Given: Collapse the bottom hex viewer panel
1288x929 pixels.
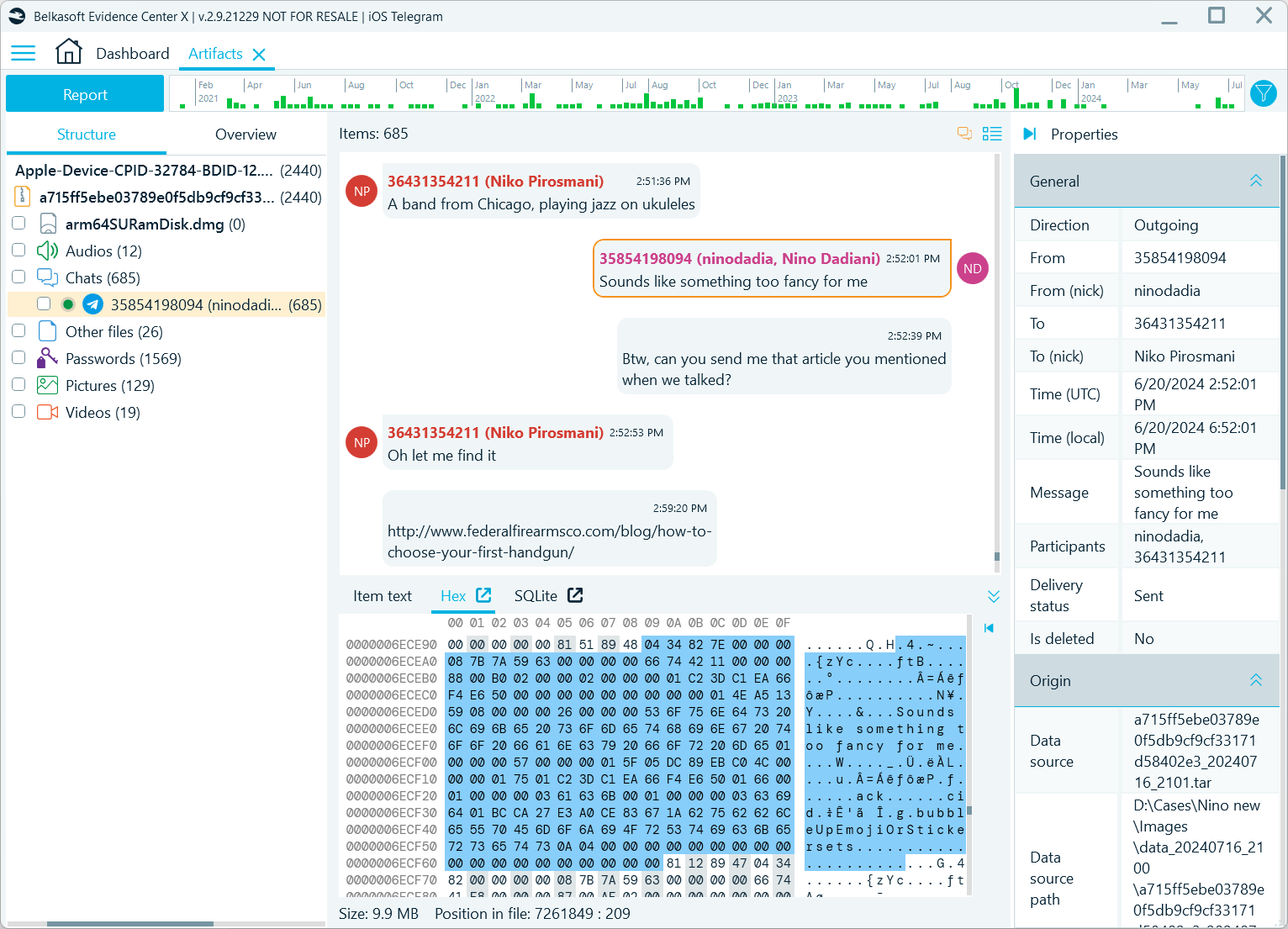Looking at the screenshot, I should click(994, 596).
